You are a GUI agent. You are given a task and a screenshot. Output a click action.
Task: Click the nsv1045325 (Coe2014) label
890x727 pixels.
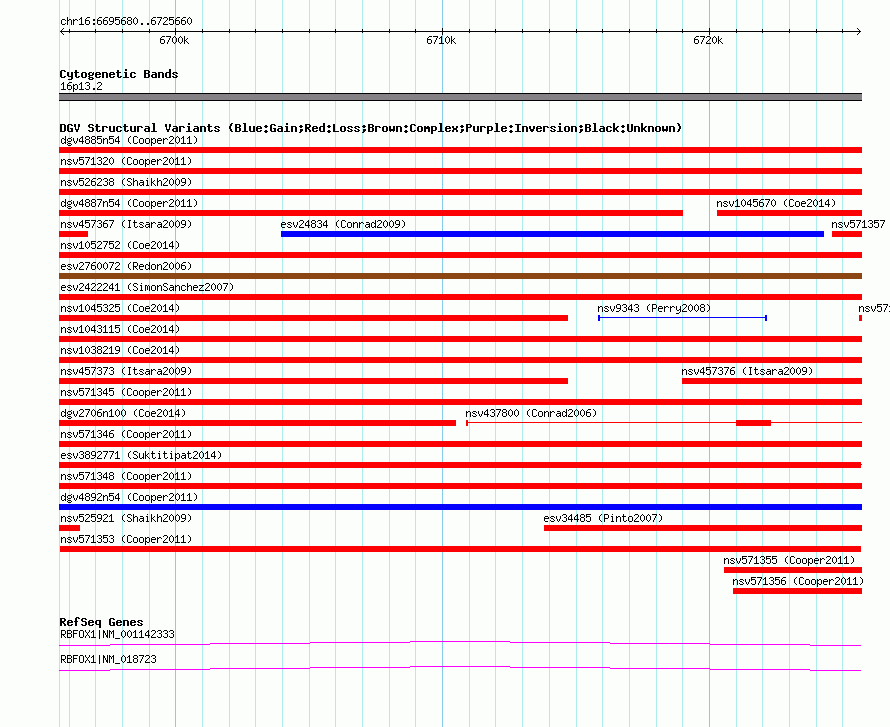pos(120,308)
